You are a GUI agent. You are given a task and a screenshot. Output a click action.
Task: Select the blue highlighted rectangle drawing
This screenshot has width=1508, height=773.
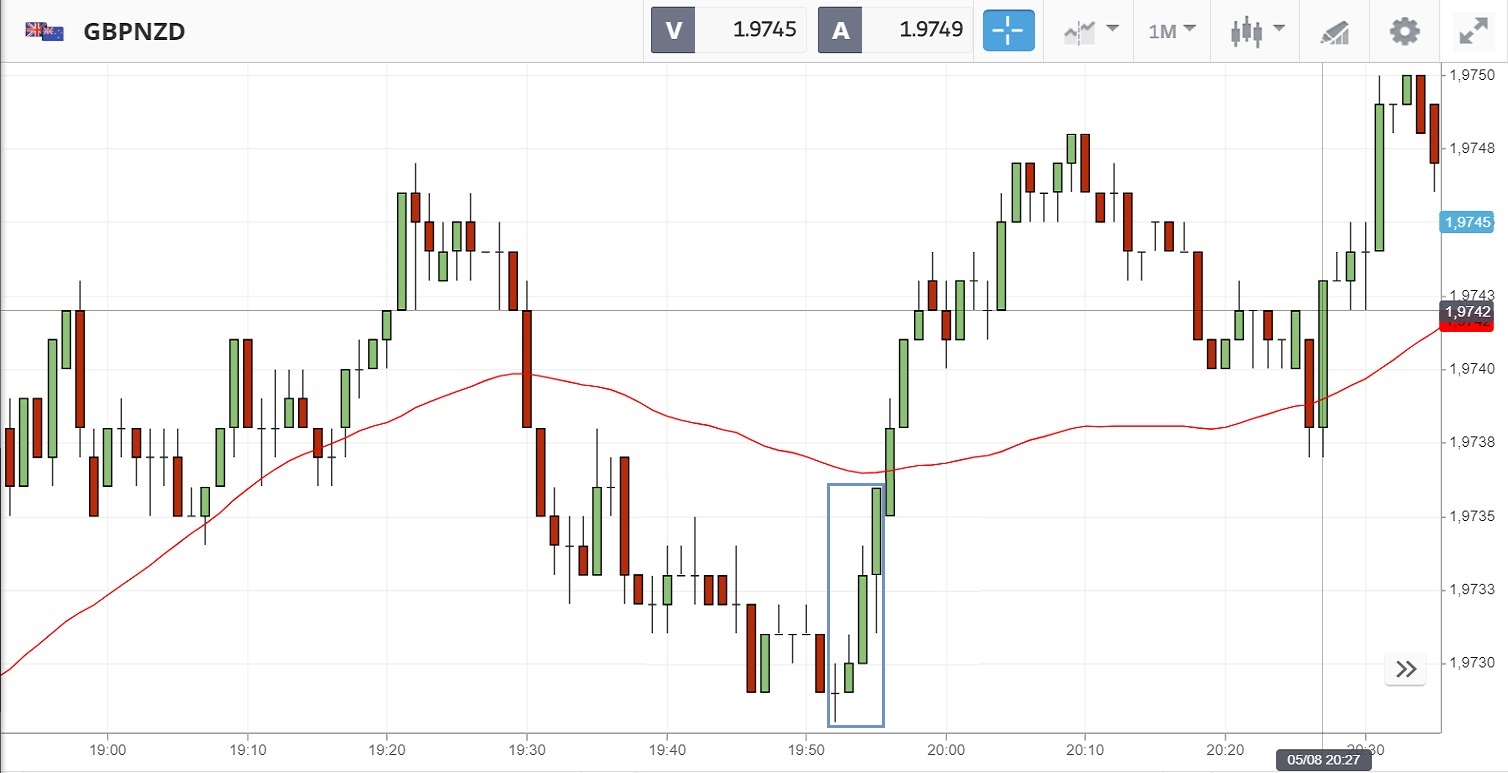pos(829,600)
